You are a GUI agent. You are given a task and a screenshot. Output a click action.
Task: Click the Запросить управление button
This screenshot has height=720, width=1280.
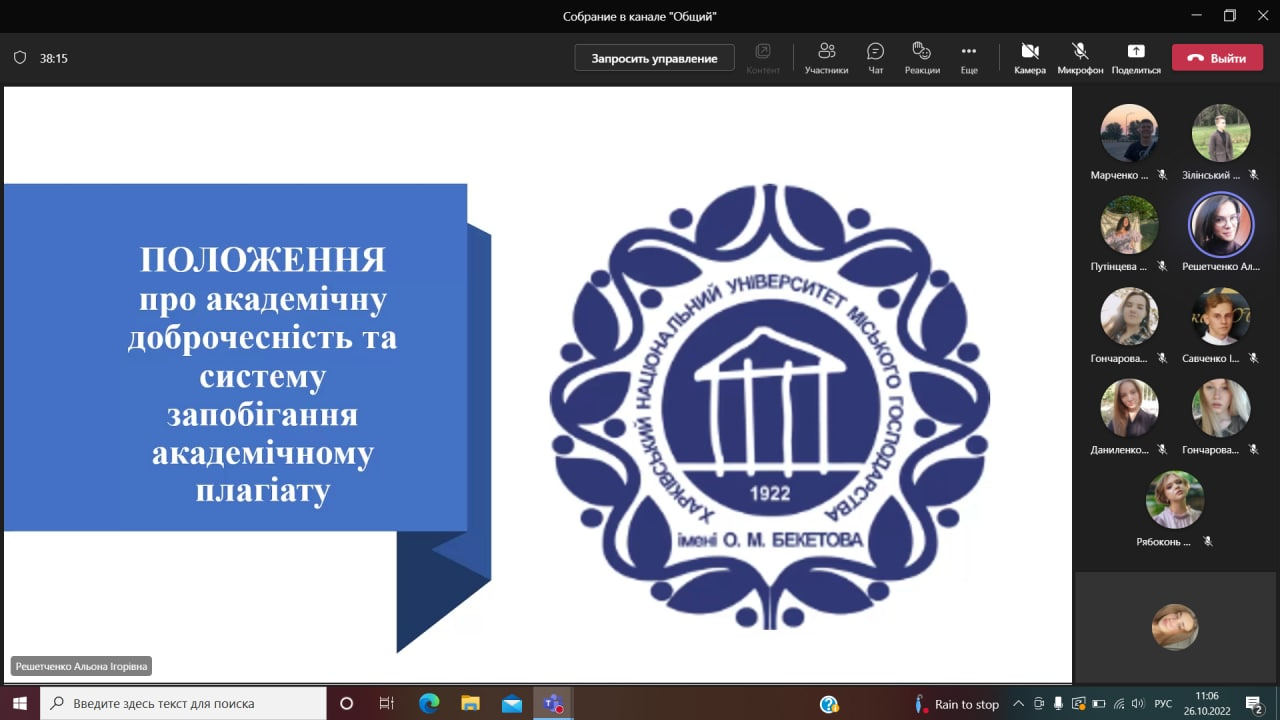(654, 58)
